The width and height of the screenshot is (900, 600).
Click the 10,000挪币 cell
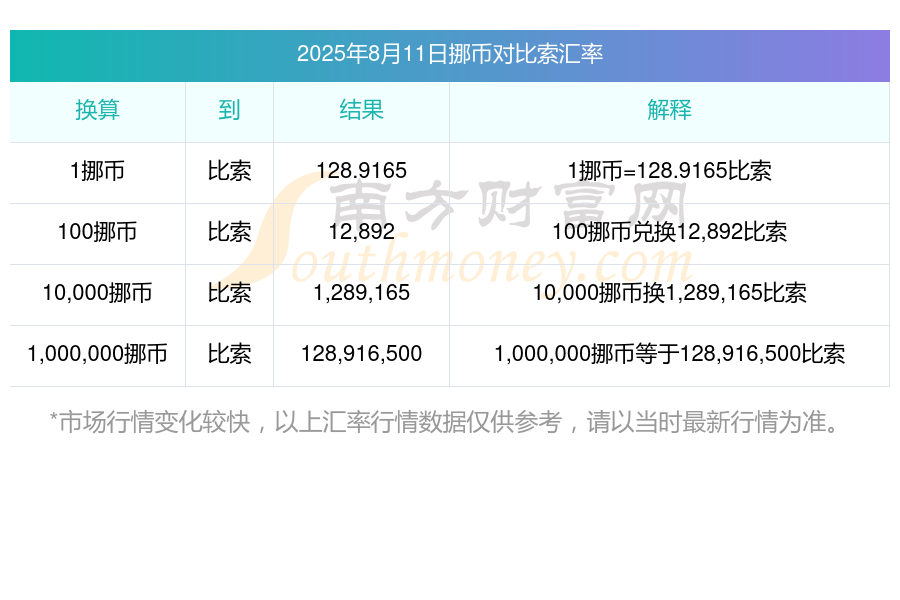coord(97,293)
